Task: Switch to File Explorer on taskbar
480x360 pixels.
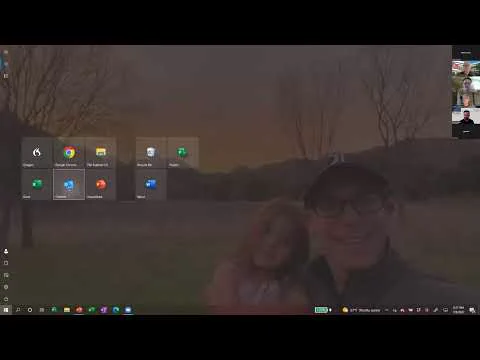Action: click(x=67, y=310)
